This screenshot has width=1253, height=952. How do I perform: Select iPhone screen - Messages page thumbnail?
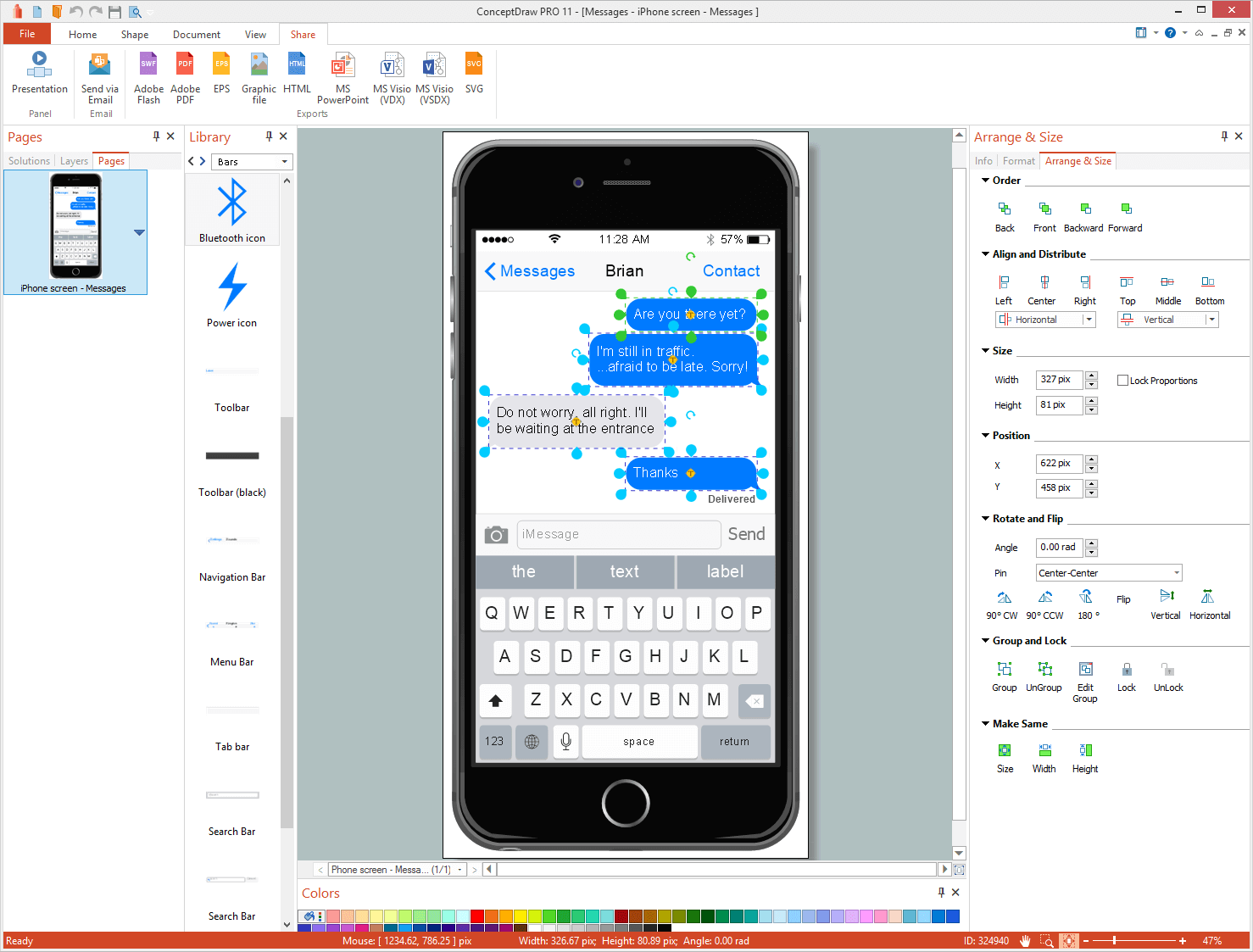pyautogui.click(x=75, y=232)
